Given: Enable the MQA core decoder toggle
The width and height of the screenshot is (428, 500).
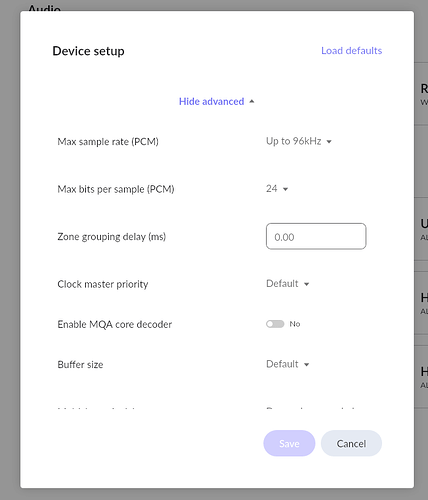Looking at the screenshot, I should (275, 324).
